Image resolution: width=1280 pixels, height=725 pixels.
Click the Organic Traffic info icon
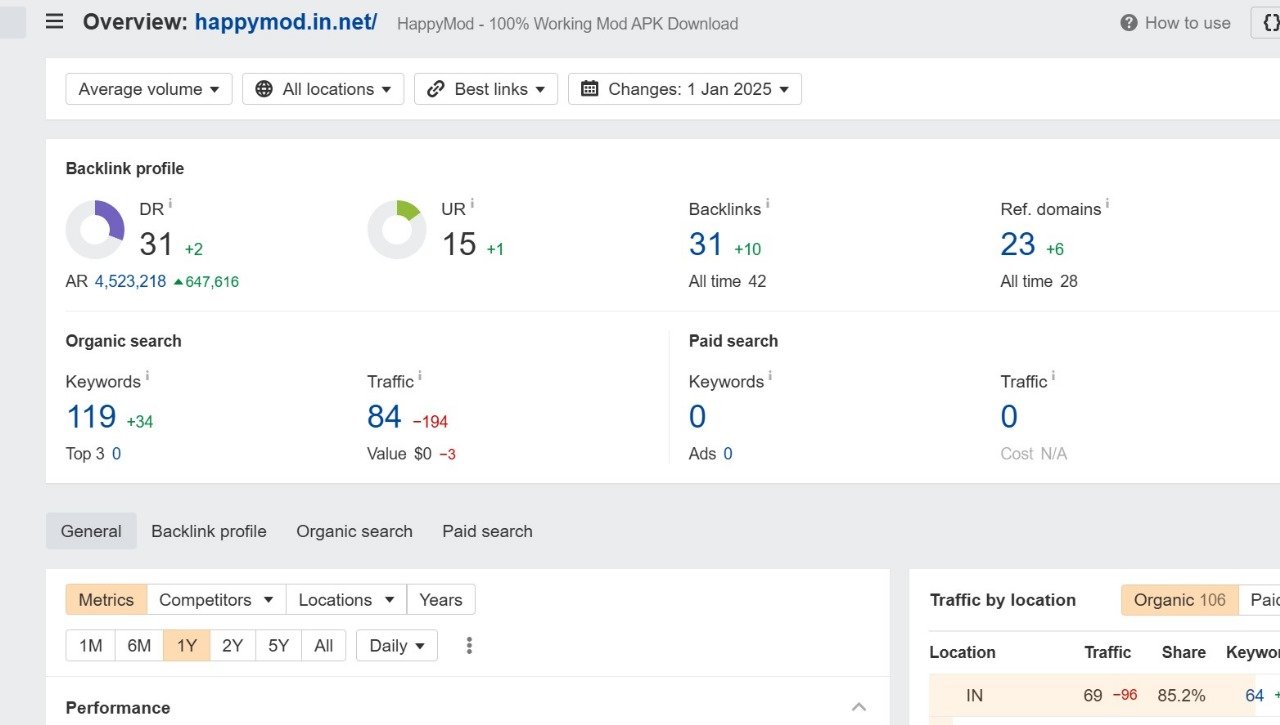420,376
